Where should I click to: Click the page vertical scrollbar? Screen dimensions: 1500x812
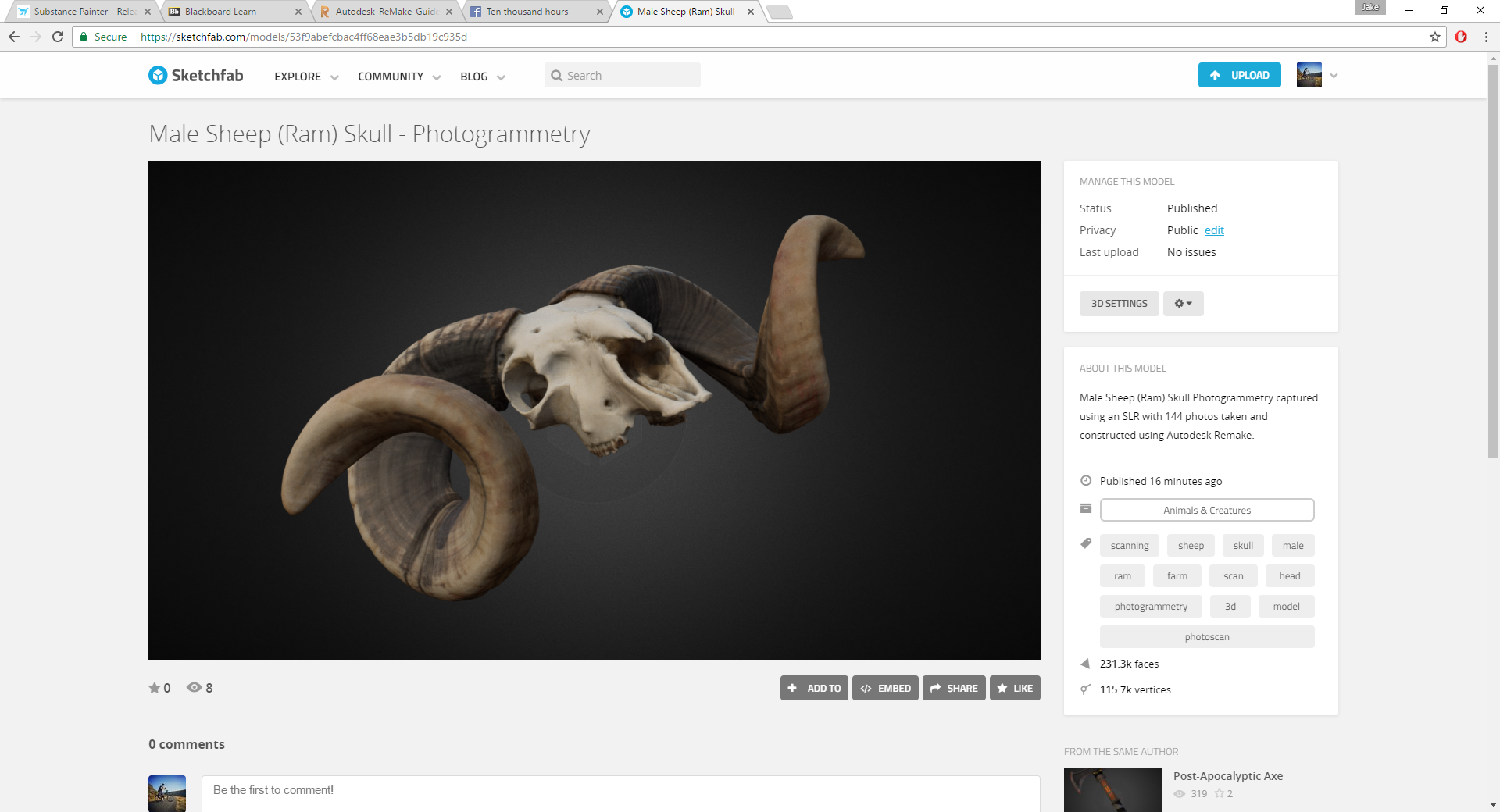[x=1493, y=262]
